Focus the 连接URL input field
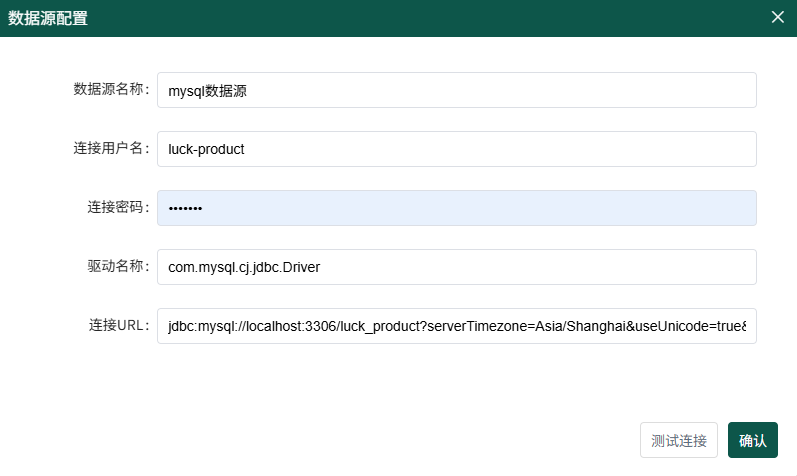797x476 pixels. tap(456, 326)
